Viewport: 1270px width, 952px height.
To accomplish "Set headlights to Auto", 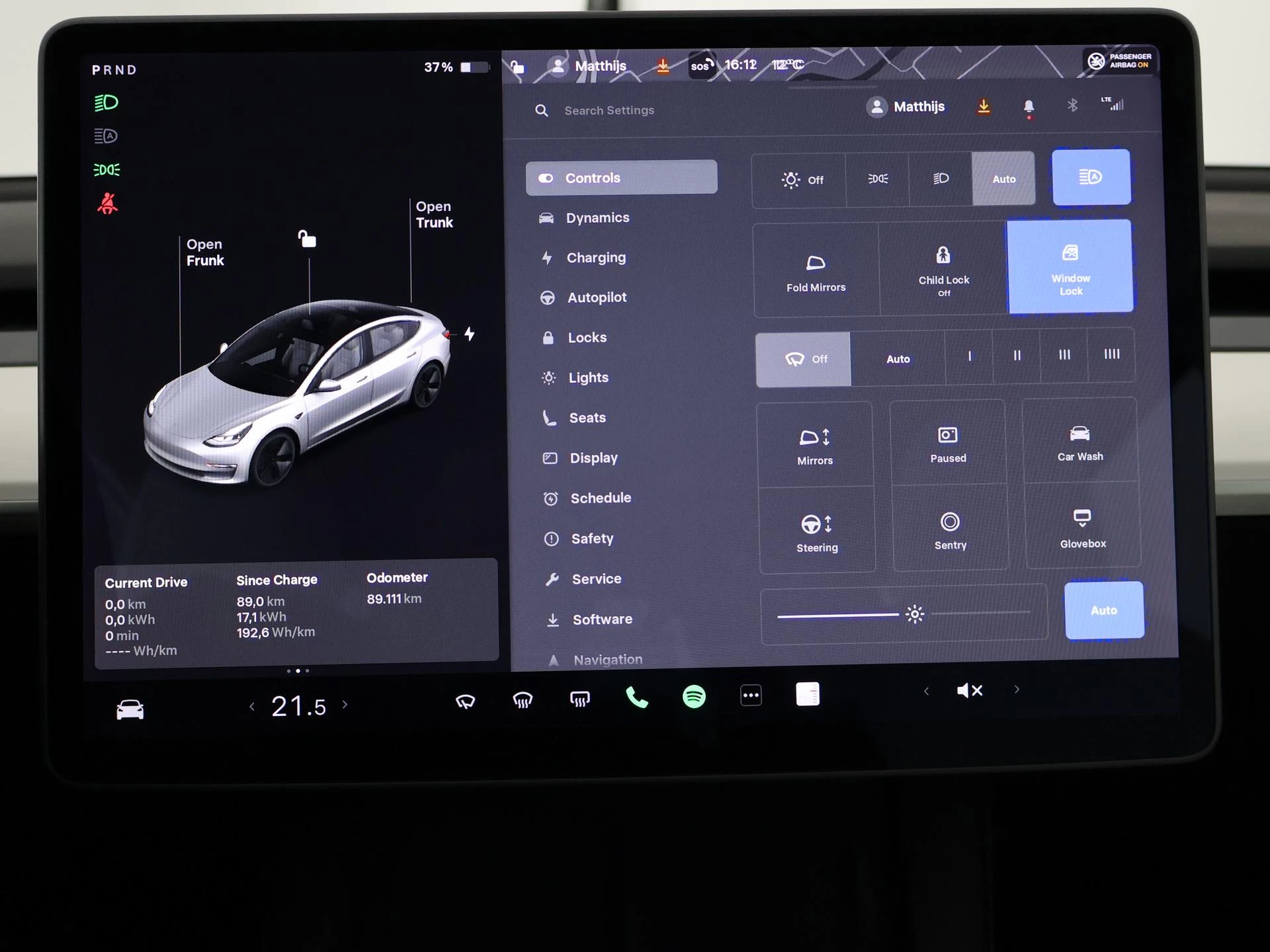I will [x=1004, y=178].
